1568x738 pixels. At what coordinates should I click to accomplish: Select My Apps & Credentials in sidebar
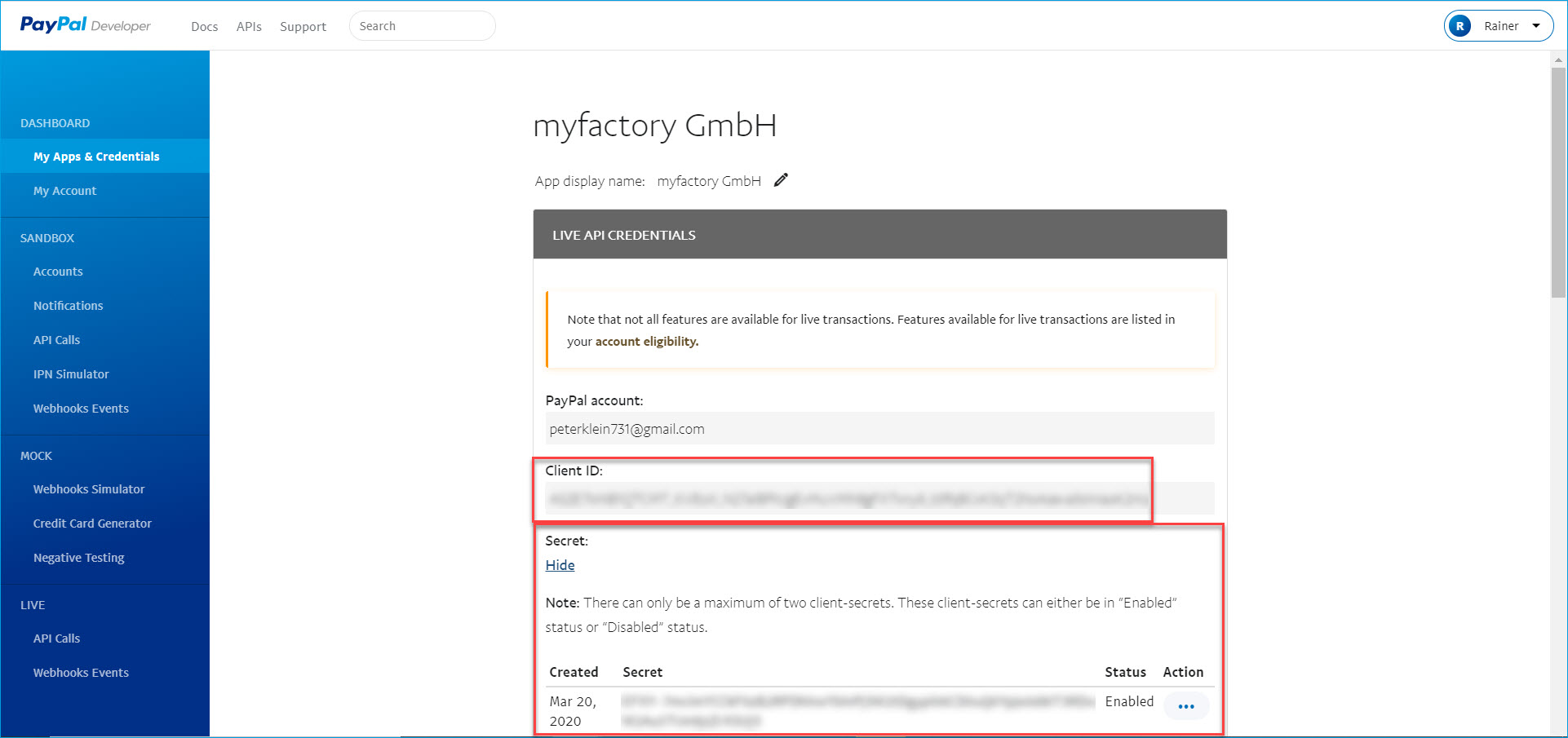(x=96, y=157)
